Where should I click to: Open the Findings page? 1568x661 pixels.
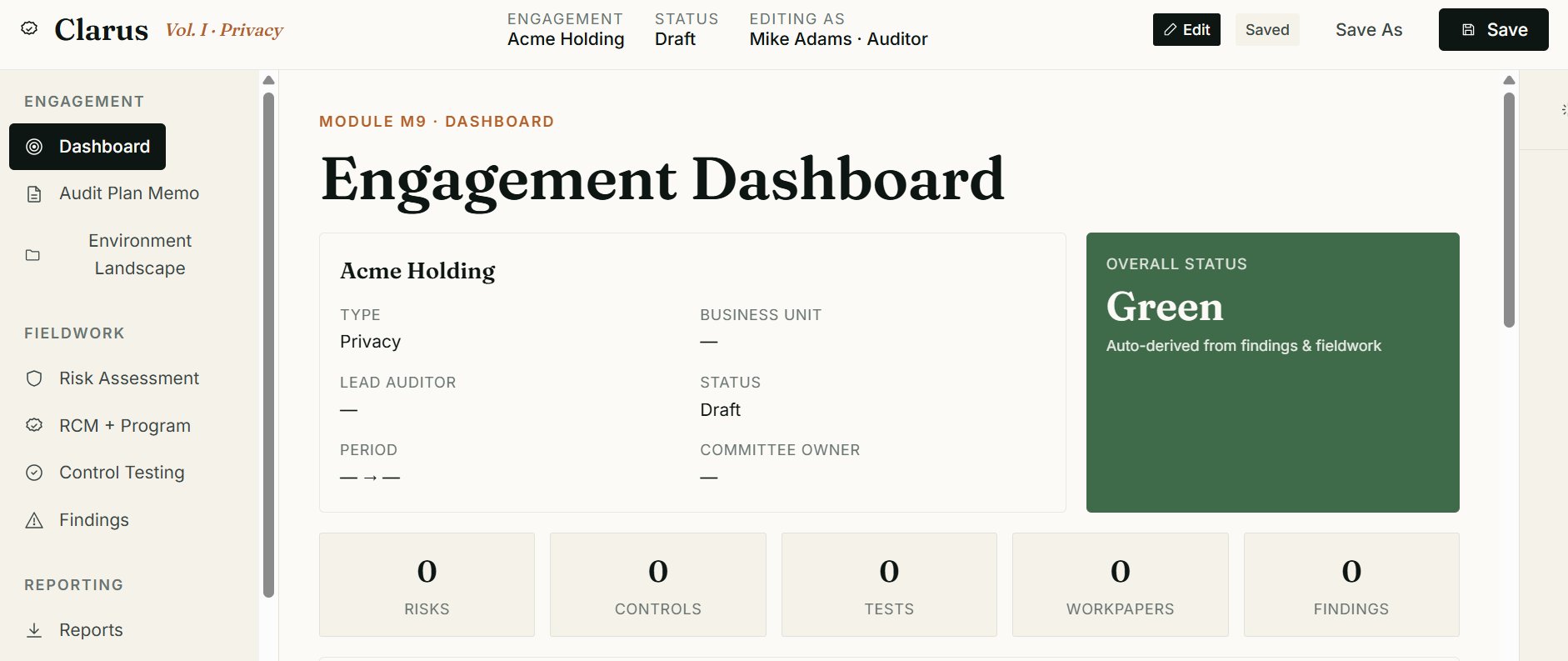tap(94, 520)
